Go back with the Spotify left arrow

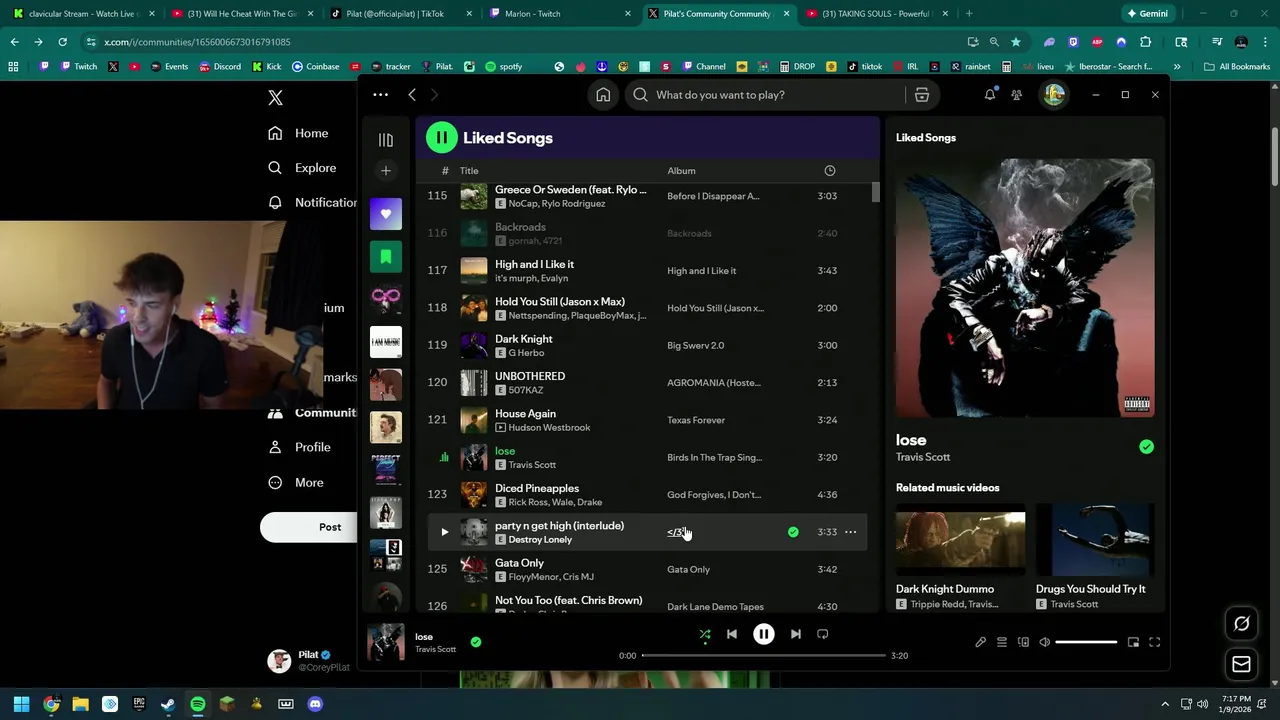tap(412, 95)
